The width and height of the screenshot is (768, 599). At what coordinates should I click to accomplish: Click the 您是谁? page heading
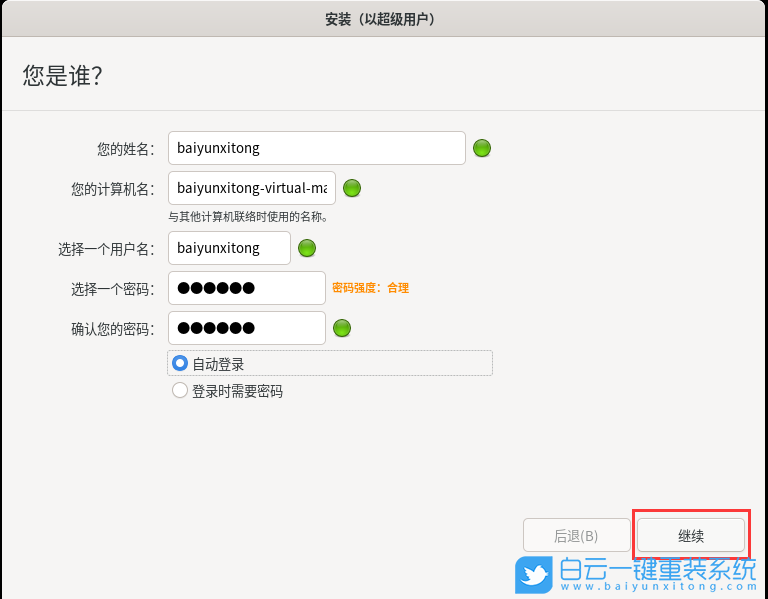click(62, 76)
